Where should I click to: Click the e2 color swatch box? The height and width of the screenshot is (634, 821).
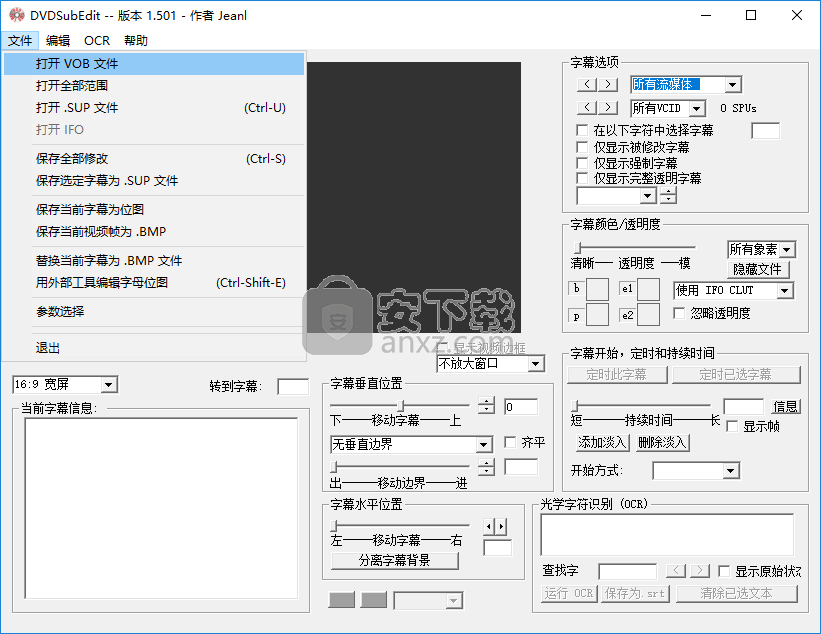[648, 315]
